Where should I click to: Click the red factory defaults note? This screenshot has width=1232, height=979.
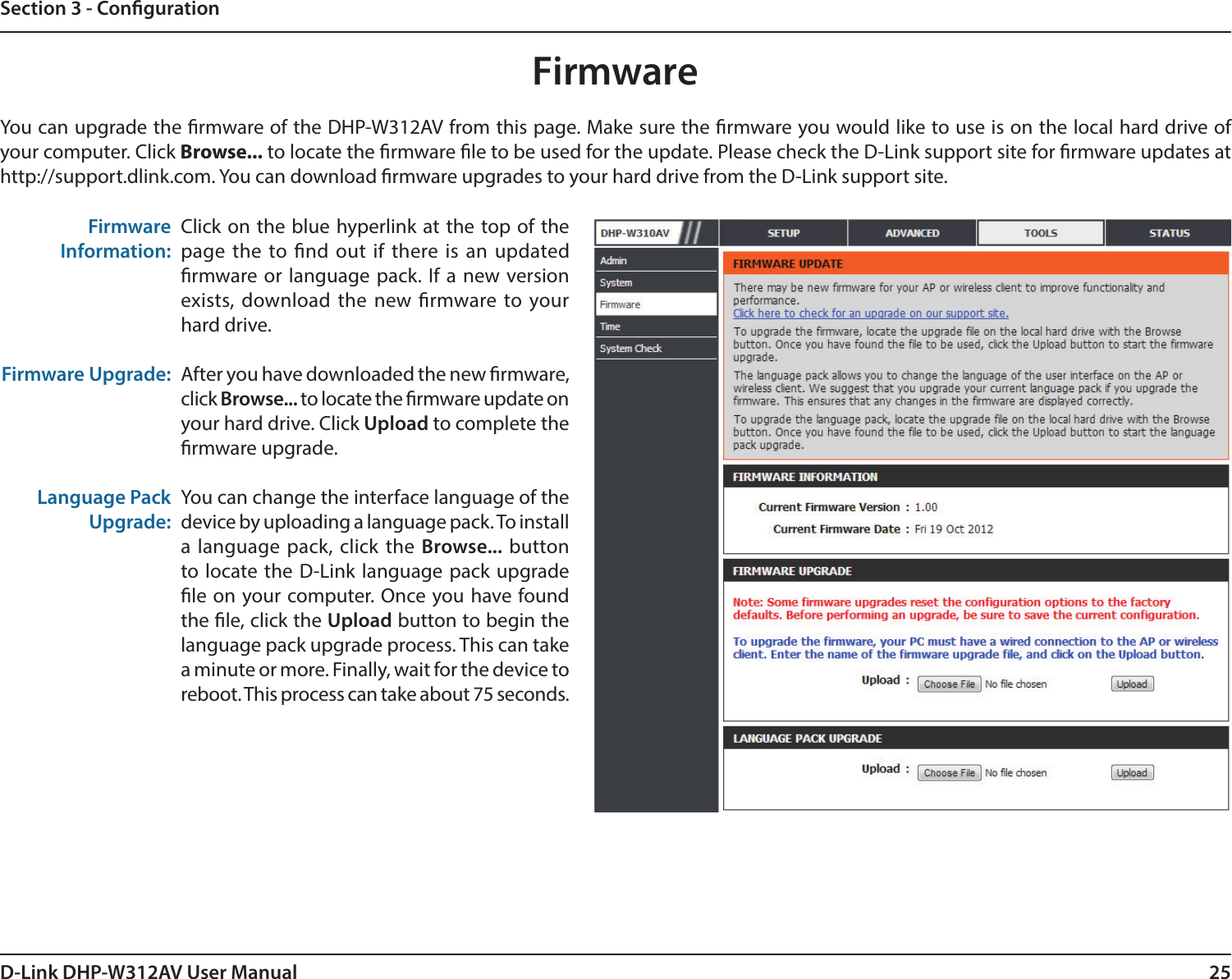point(965,609)
